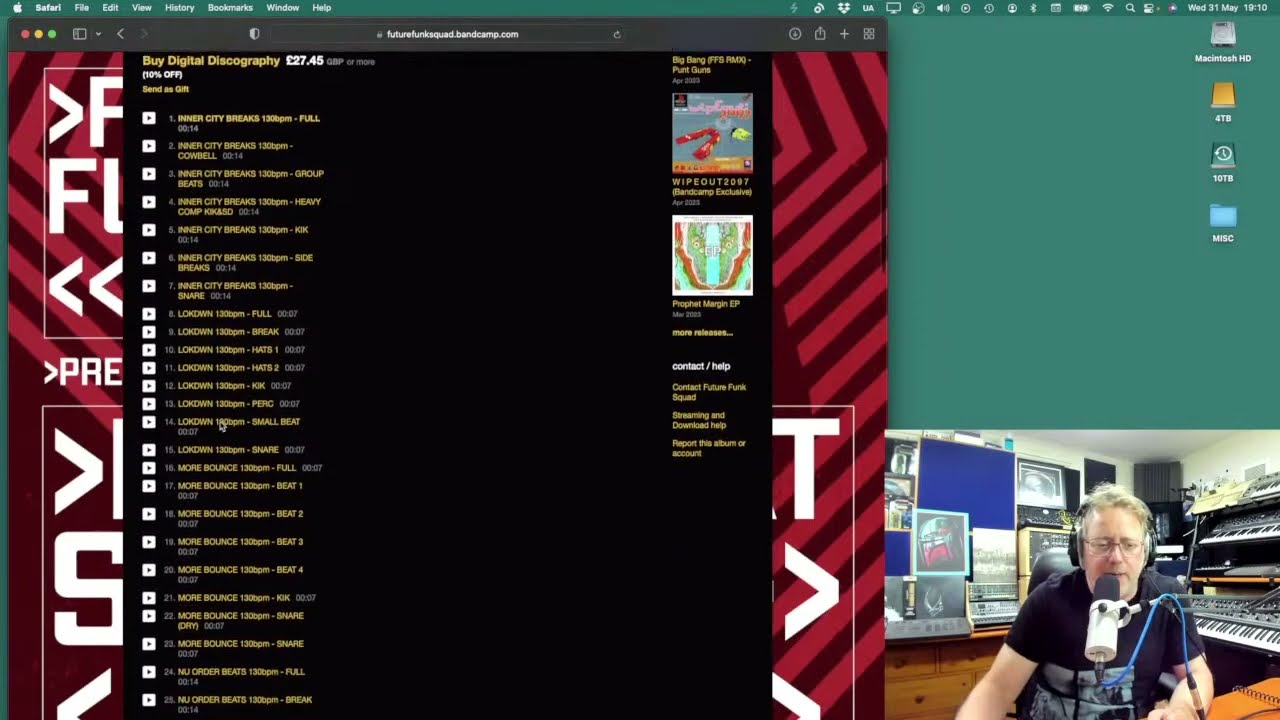Open the Safari share icon

coord(820,34)
